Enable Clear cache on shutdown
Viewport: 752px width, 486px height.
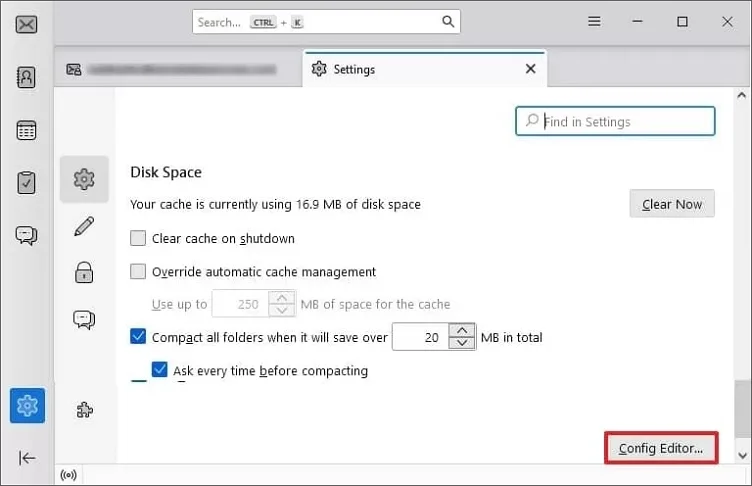coord(138,238)
